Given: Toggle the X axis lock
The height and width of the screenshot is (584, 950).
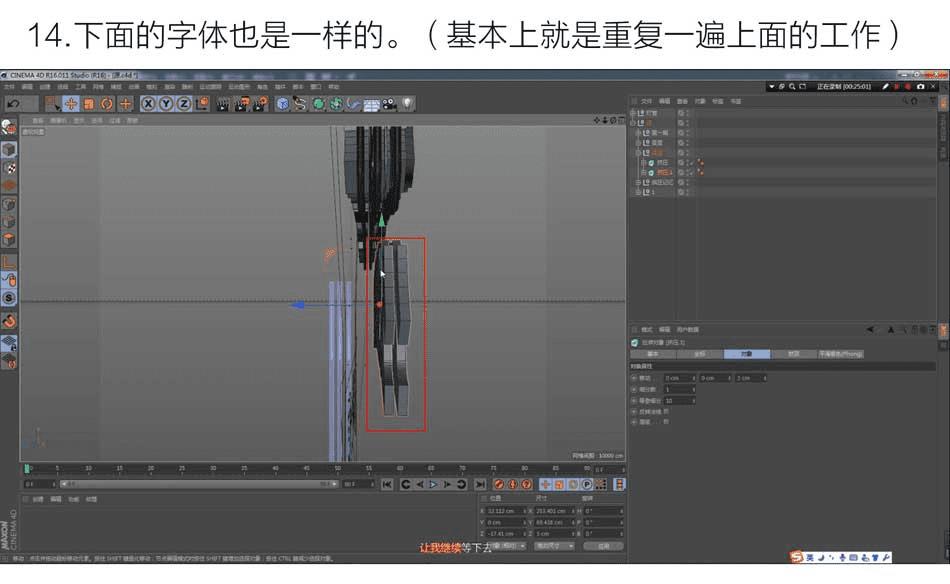Looking at the screenshot, I should click(x=149, y=104).
